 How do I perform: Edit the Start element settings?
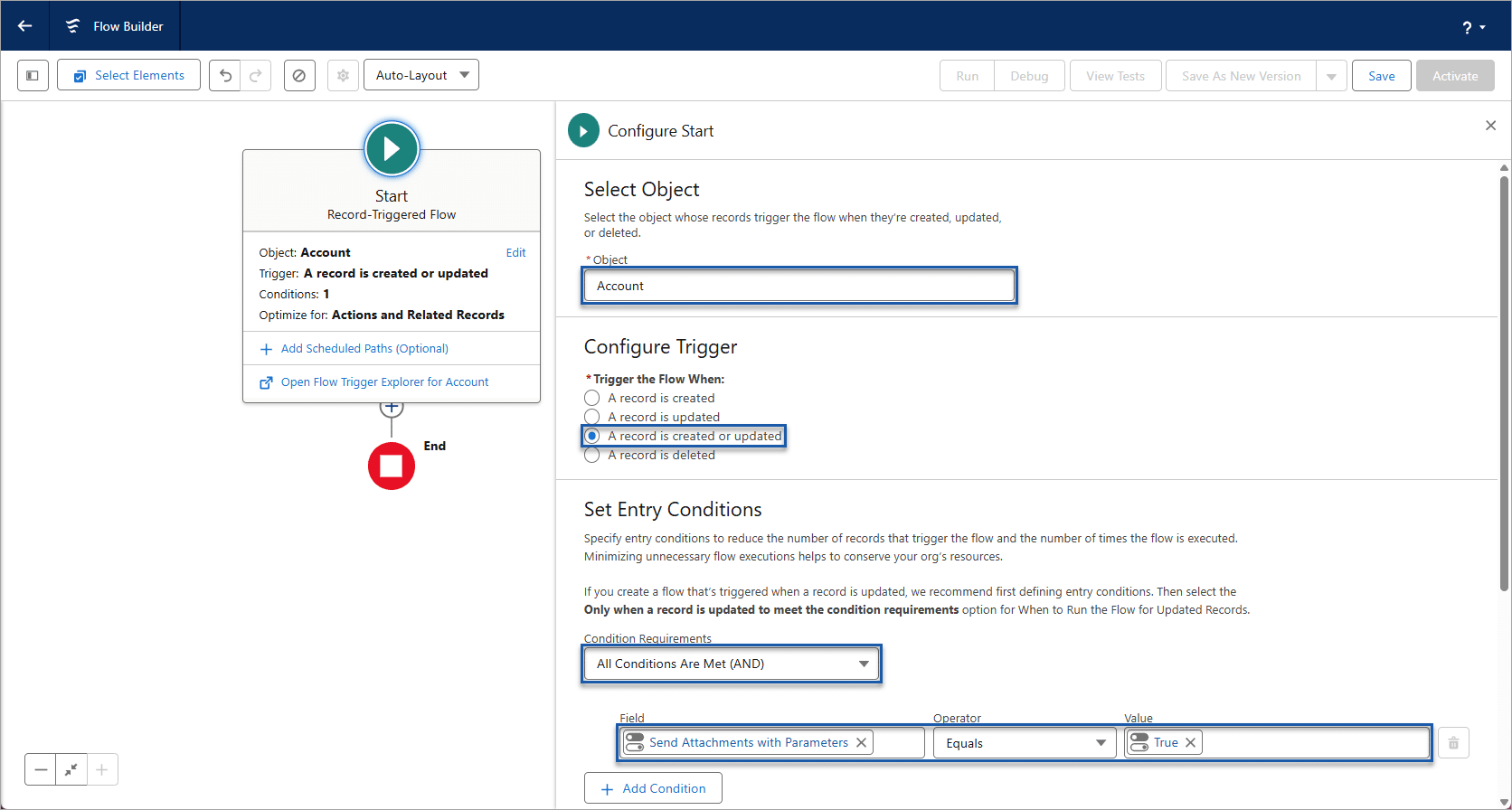515,253
